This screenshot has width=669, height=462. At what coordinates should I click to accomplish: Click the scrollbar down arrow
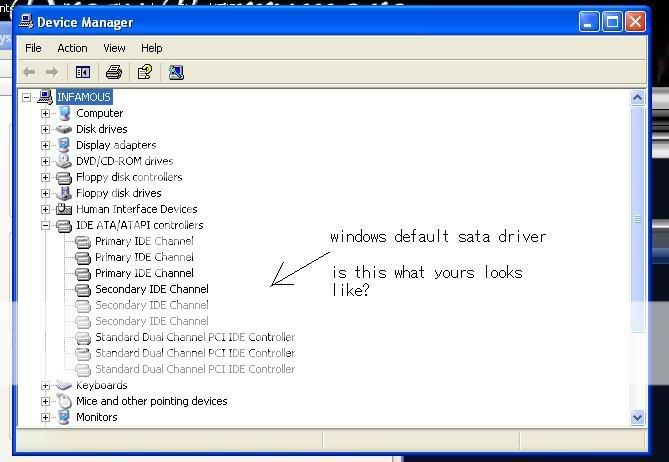[x=638, y=417]
